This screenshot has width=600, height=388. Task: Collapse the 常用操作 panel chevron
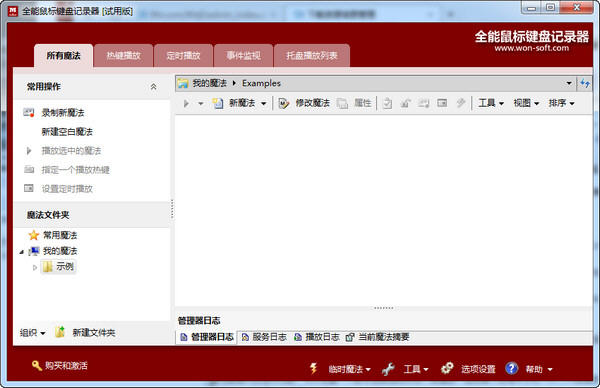[153, 87]
